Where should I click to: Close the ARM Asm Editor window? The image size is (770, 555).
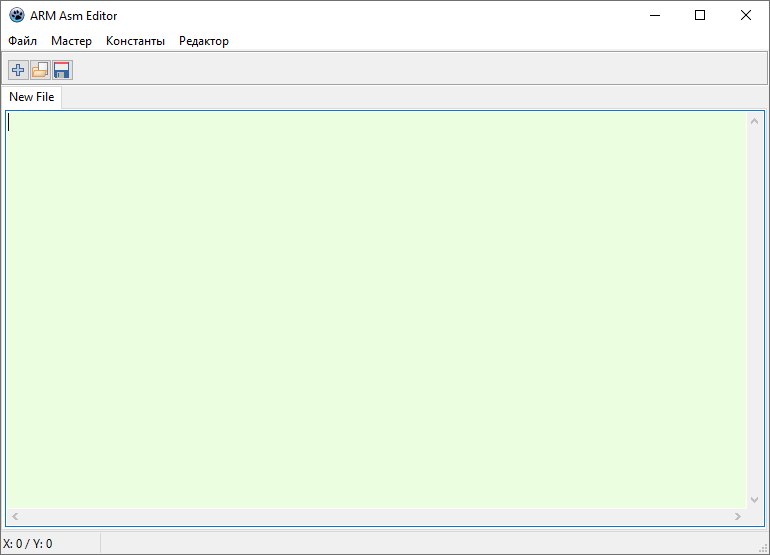(x=745, y=15)
